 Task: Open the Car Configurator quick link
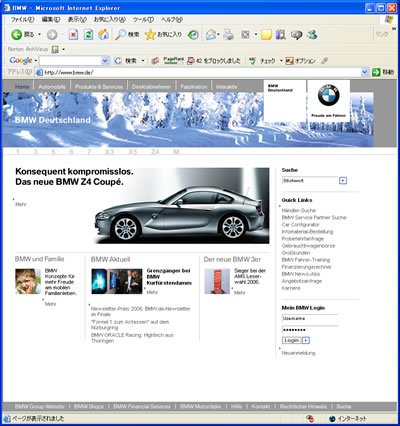[300, 224]
